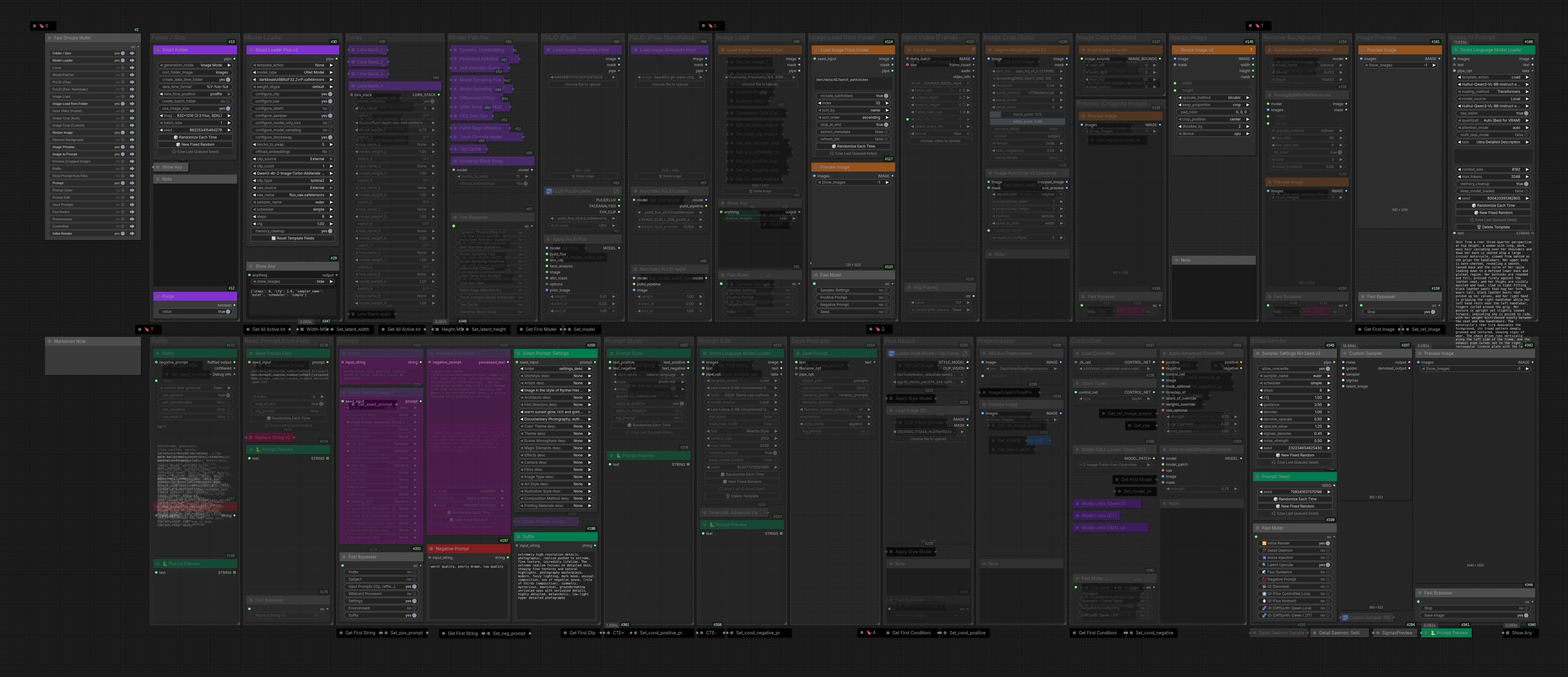Open help question mark on Input Video node
The width and height of the screenshot is (1568, 677).
click(x=973, y=50)
